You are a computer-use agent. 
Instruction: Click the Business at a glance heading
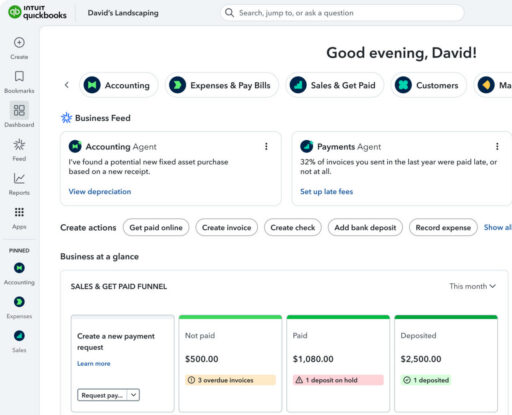pos(99,256)
